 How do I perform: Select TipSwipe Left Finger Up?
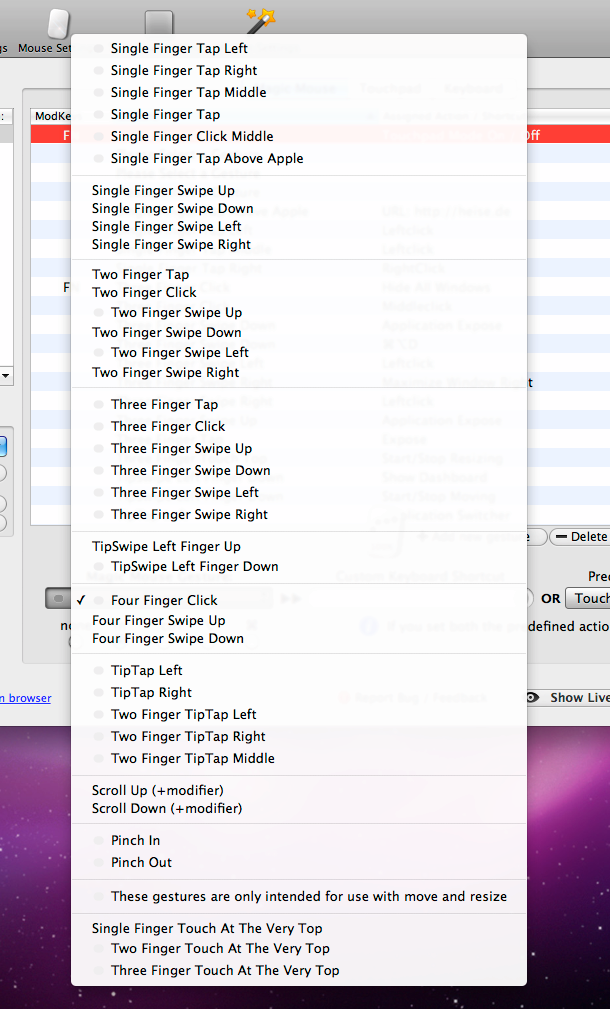166,546
